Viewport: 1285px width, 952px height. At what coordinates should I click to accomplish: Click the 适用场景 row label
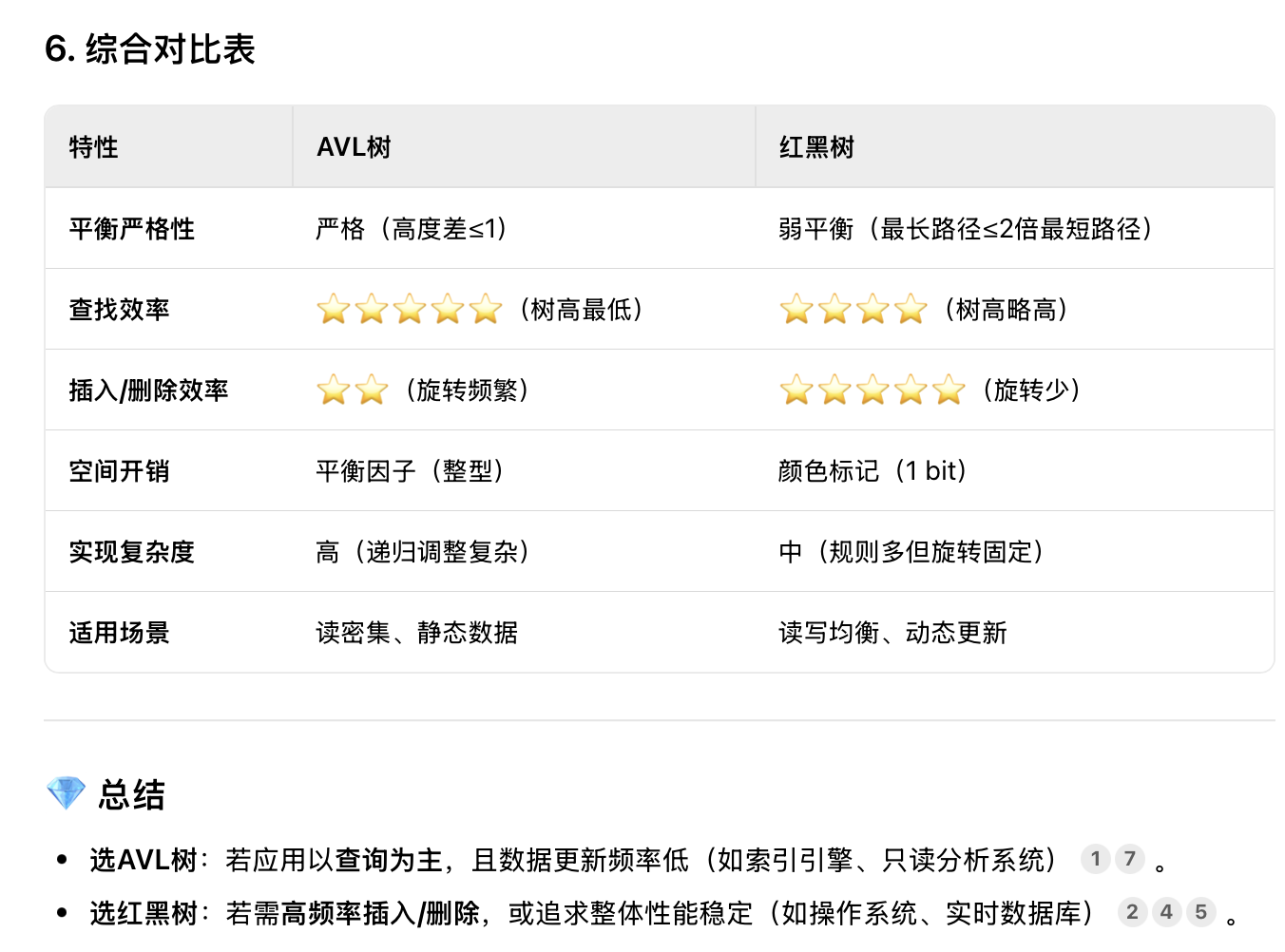click(x=119, y=633)
